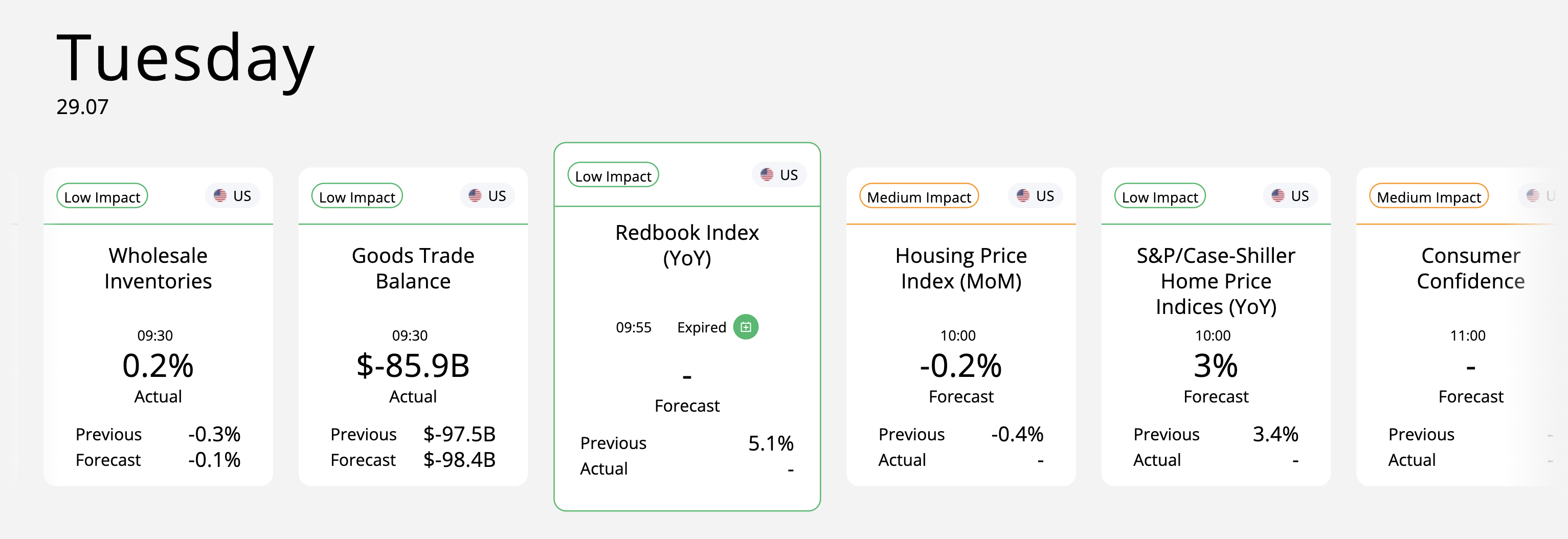Click the US flag on Housing Price Index card
1568x539 pixels.
[1023, 196]
